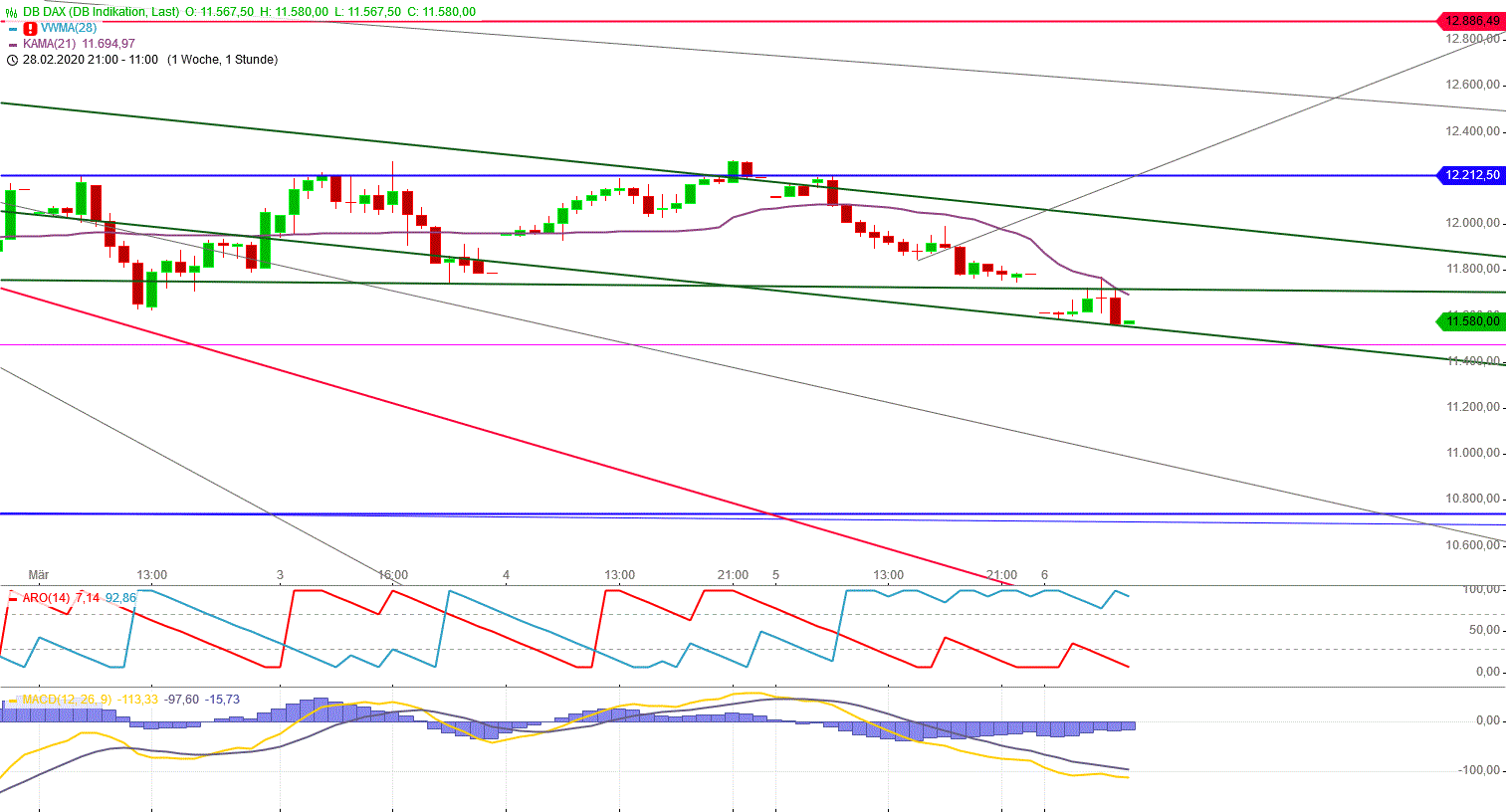Click the close price value C: 11.580,00
The height and width of the screenshot is (812, 1506).
[x=442, y=12]
